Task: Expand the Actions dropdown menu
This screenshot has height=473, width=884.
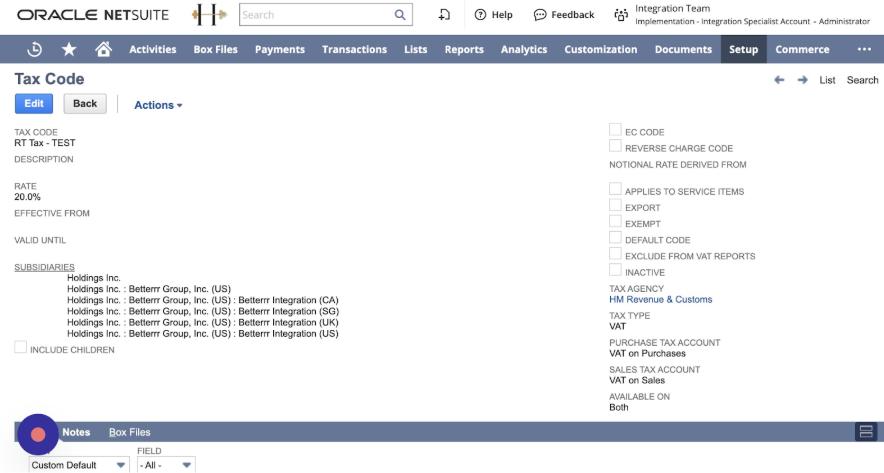Action: pyautogui.click(x=158, y=105)
